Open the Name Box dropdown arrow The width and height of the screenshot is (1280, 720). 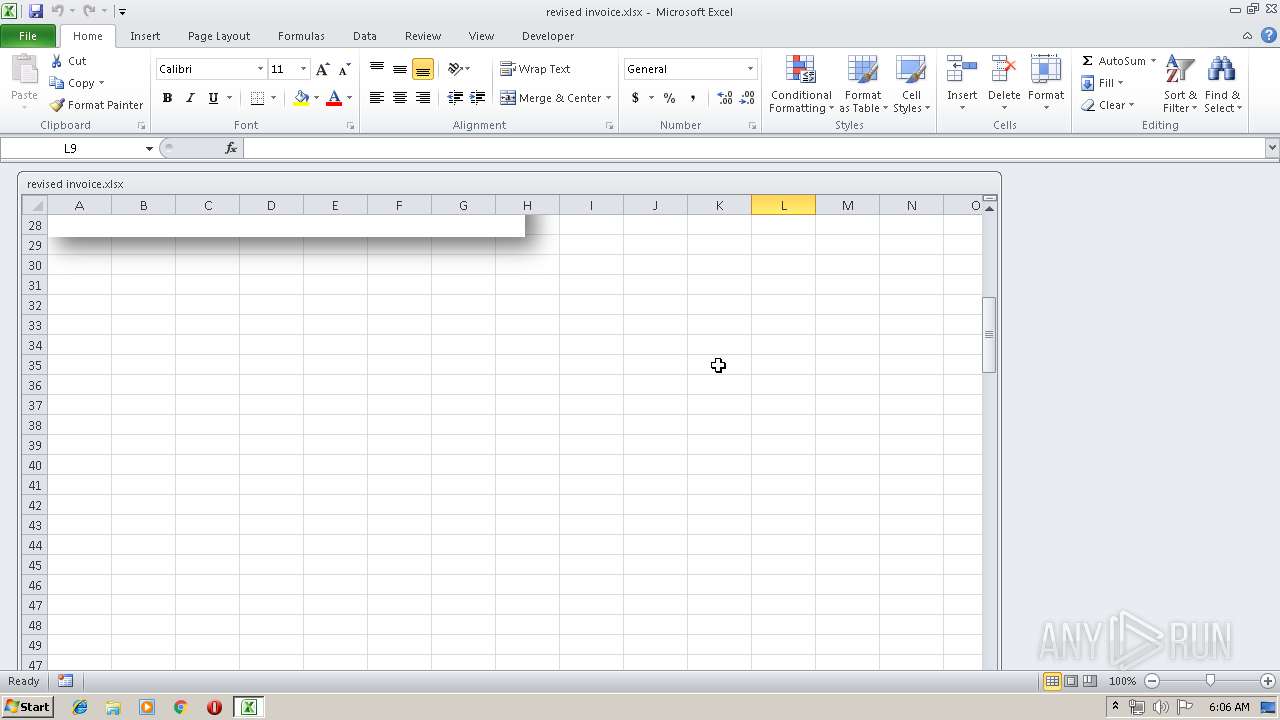[149, 148]
